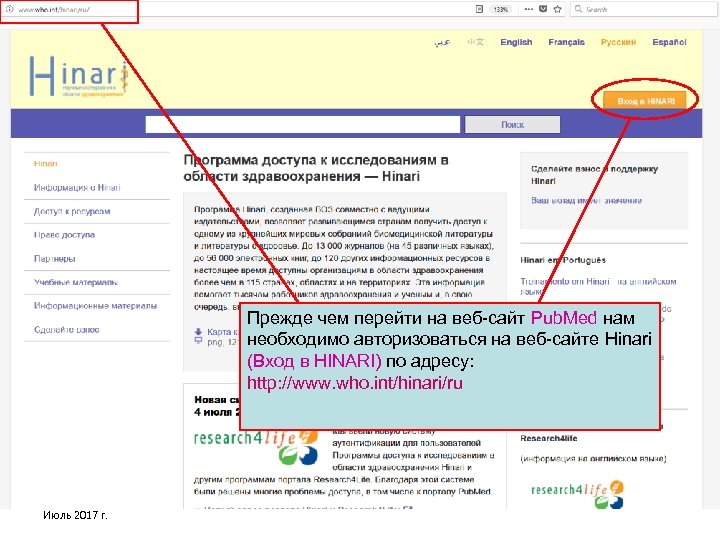This screenshot has width=720, height=540.
Task: Open the page actions three-dots menu
Action: click(529, 9)
